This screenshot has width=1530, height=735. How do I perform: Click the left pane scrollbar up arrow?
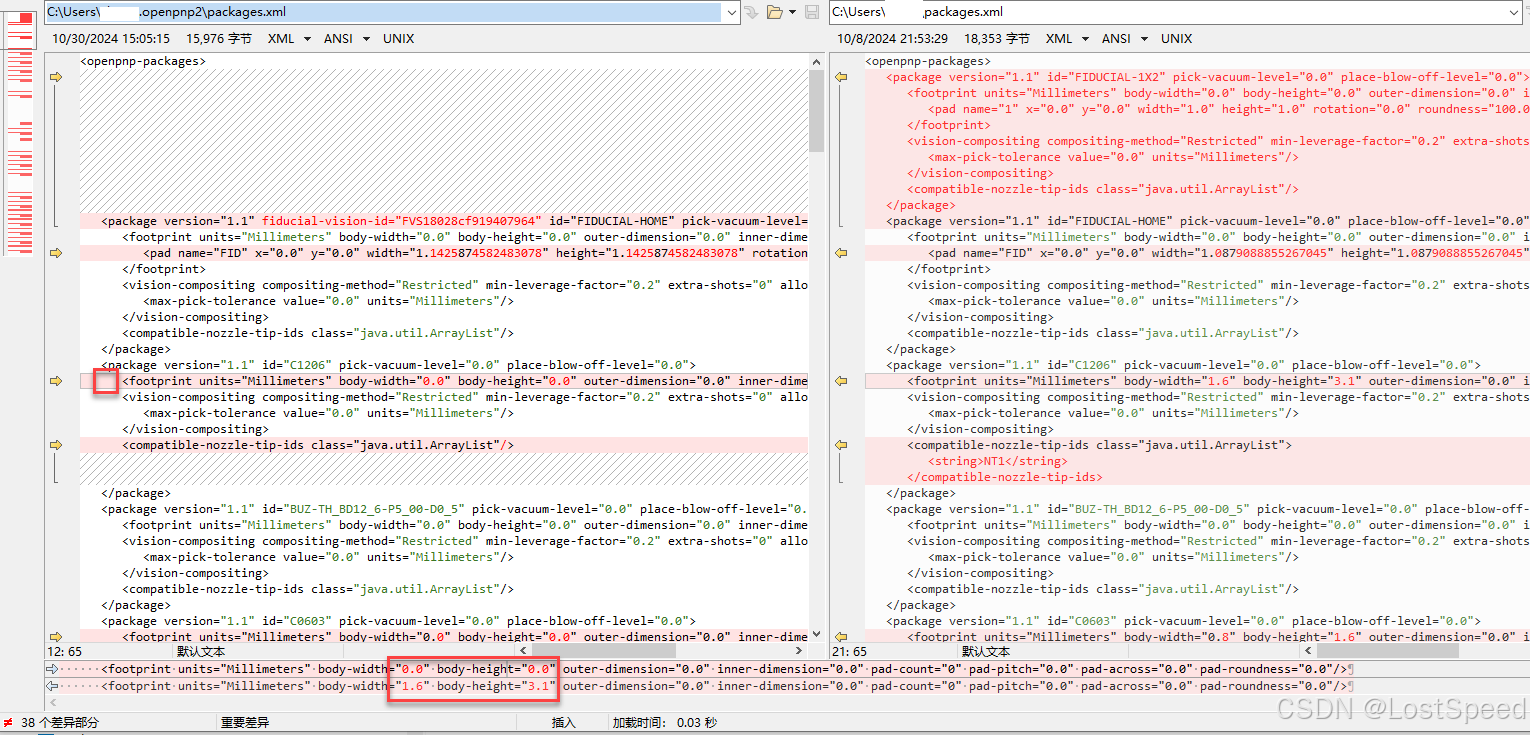[816, 61]
